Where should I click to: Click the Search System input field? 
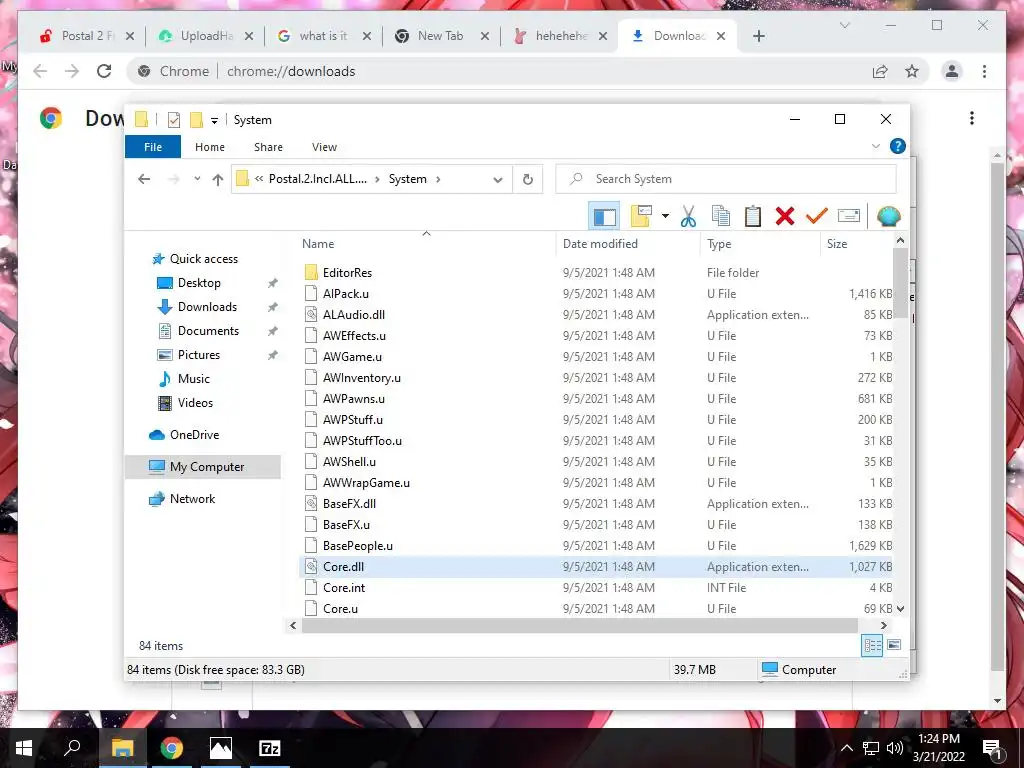(x=726, y=179)
